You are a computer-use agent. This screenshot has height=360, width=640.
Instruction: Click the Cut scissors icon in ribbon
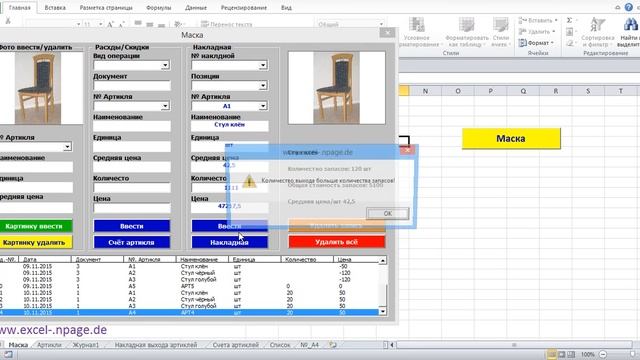pyautogui.click(x=8, y=22)
